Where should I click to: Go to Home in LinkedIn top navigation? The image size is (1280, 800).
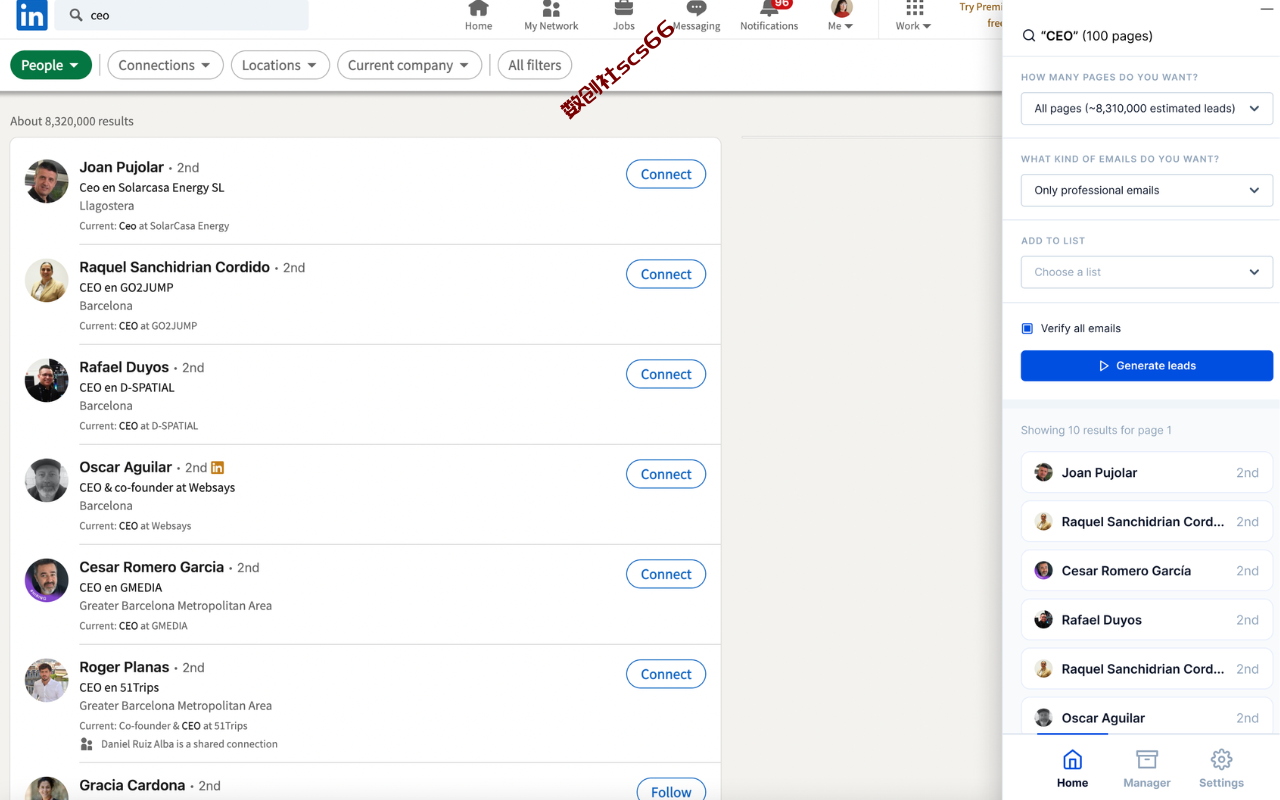478,16
